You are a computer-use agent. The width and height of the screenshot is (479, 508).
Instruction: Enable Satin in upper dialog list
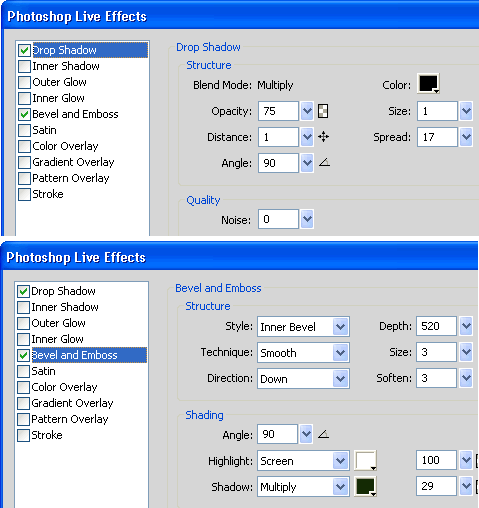click(24, 130)
